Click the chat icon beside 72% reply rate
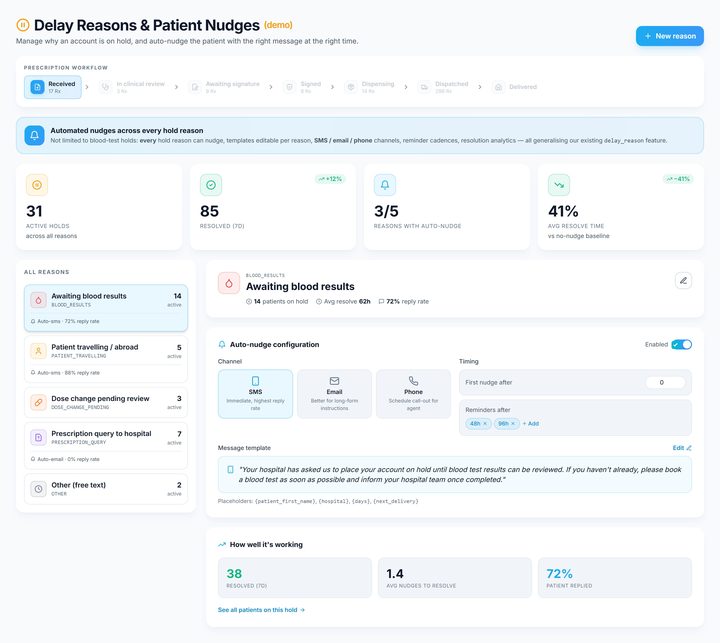The width and height of the screenshot is (720, 643). click(x=381, y=302)
